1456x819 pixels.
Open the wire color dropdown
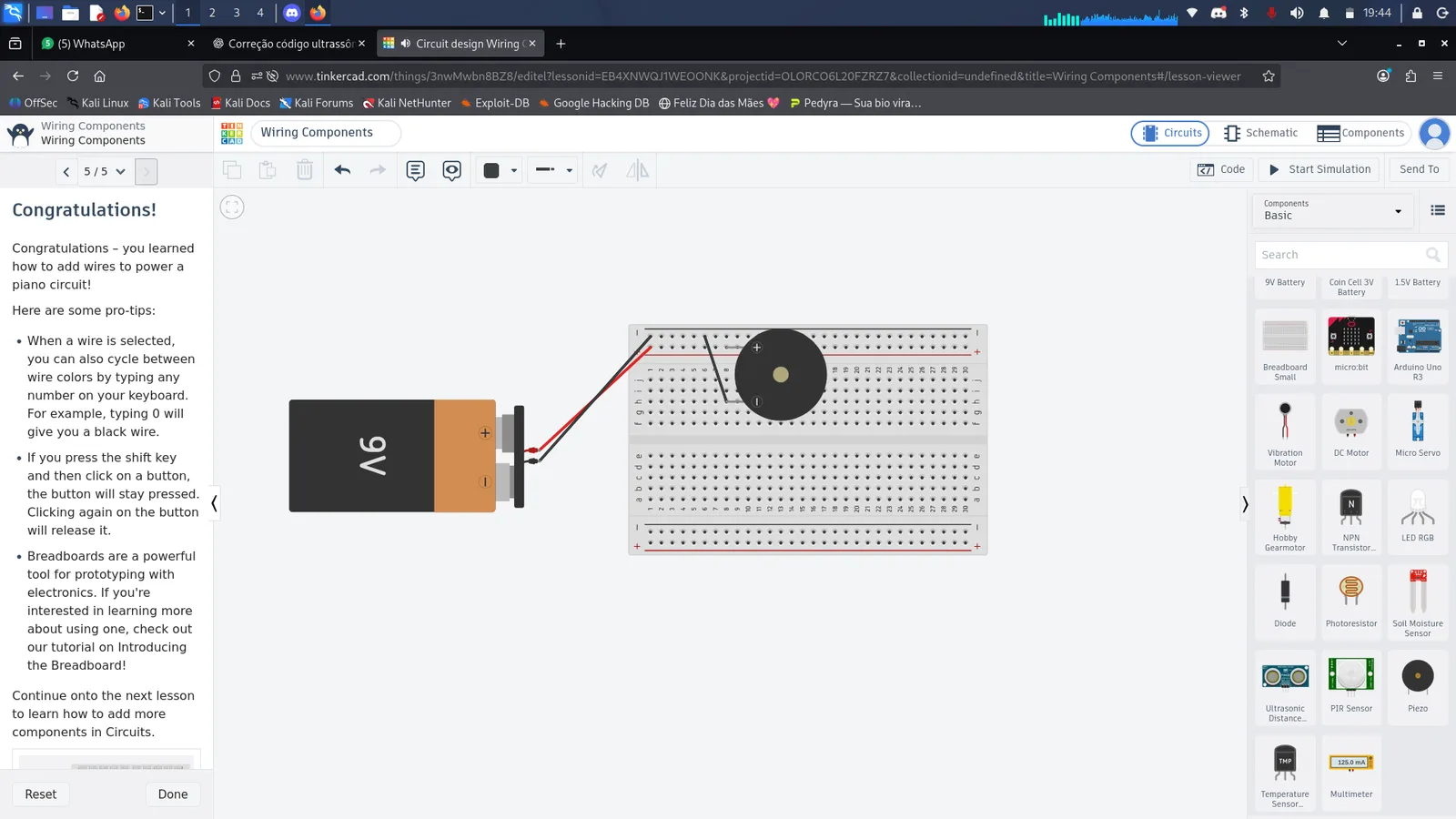pyautogui.click(x=500, y=170)
